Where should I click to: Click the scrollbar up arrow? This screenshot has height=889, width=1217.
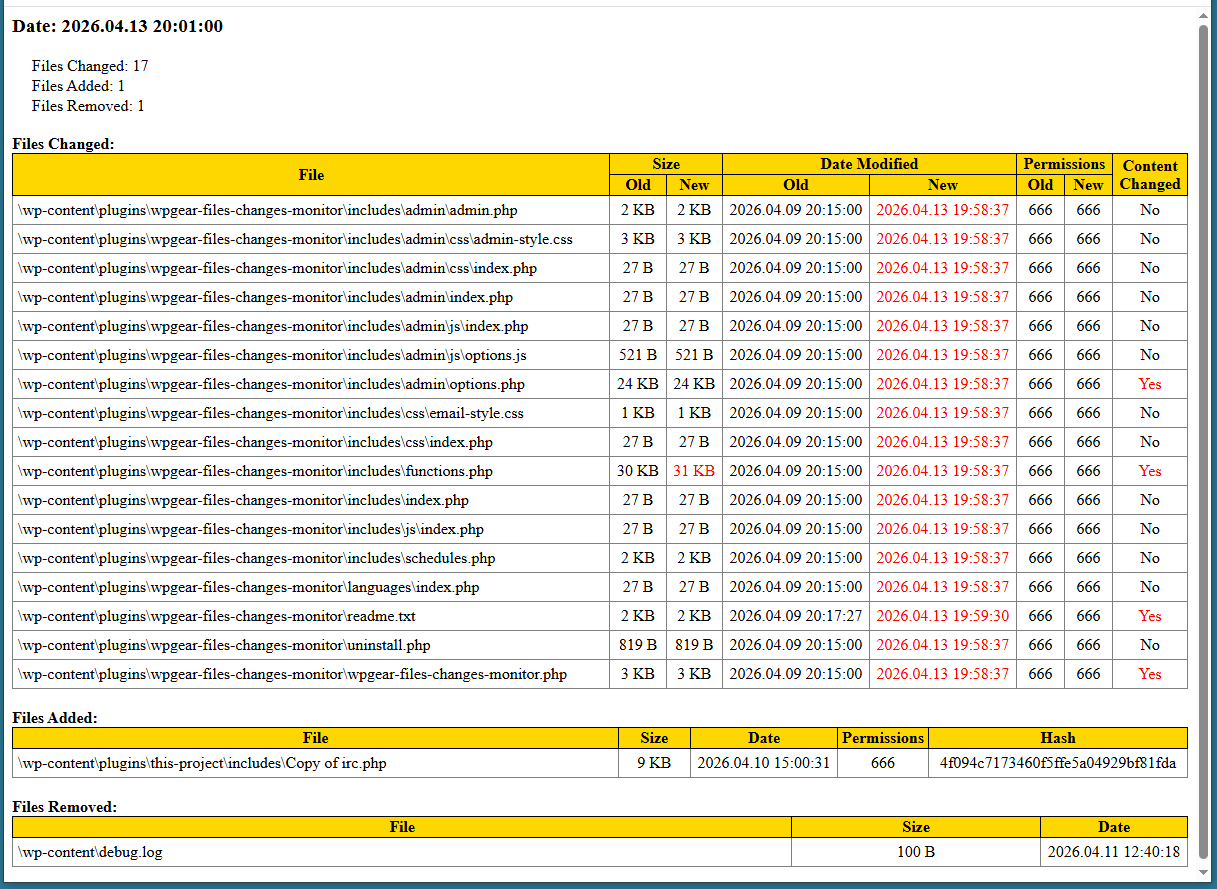tap(1204, 15)
